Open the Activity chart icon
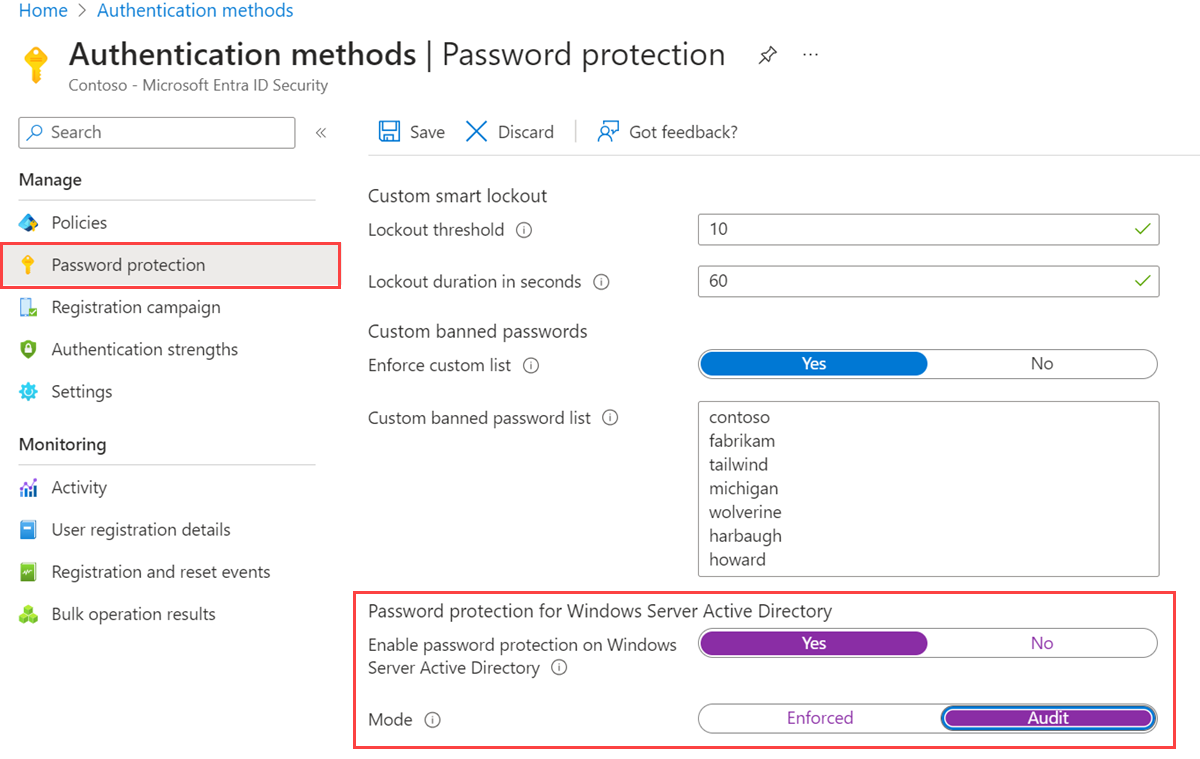Screen dimensions: 1200x759 point(31,487)
